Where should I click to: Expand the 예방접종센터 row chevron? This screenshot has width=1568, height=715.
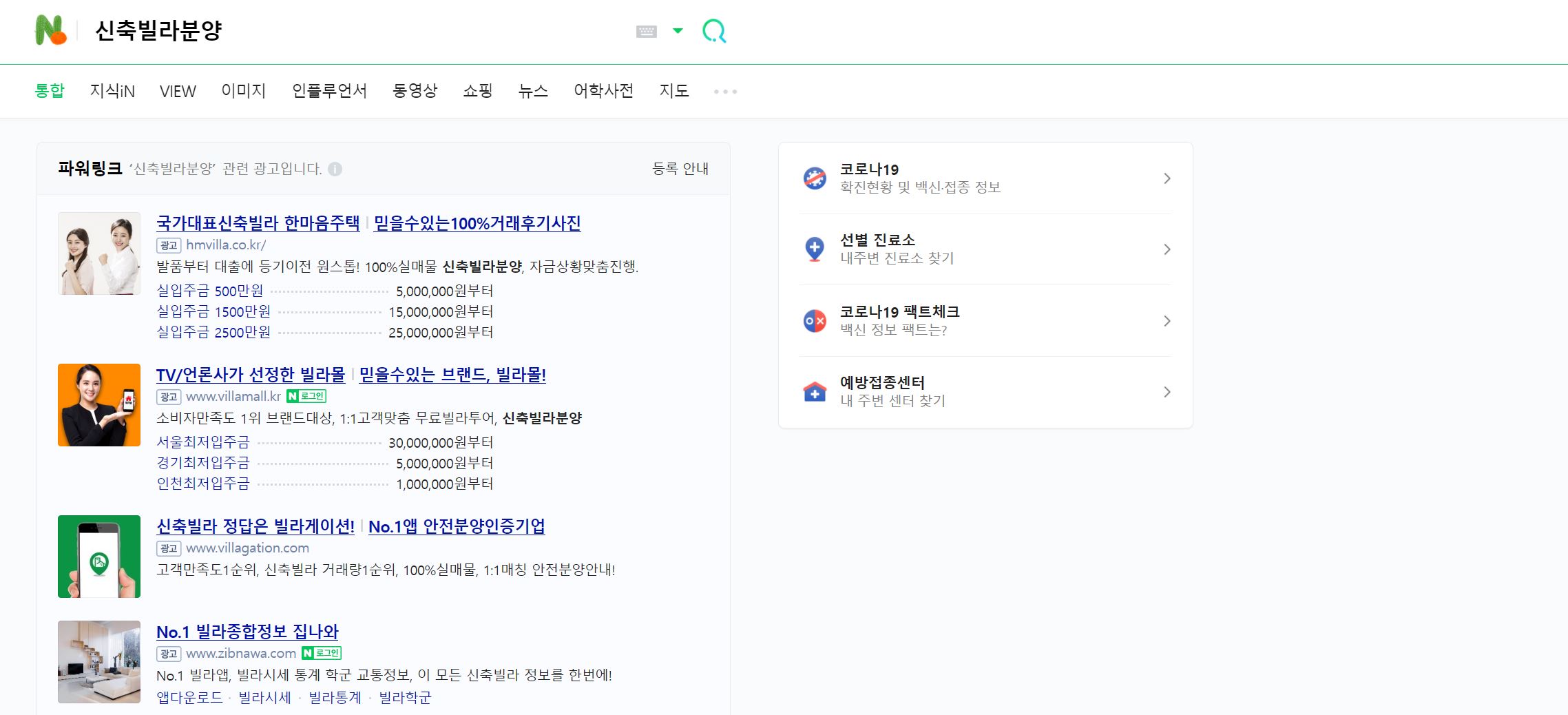pyautogui.click(x=1167, y=392)
